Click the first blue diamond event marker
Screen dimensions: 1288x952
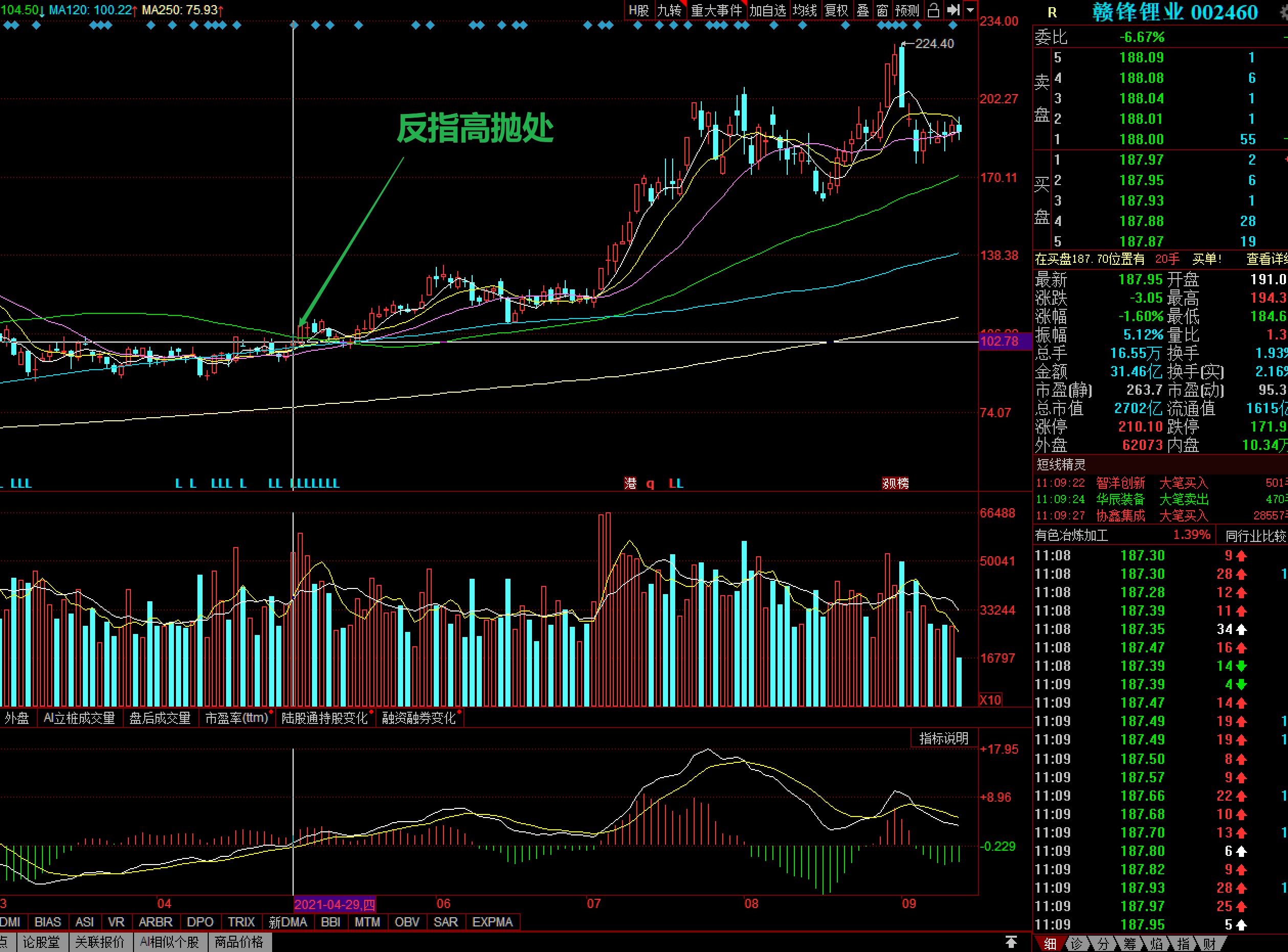click(x=7, y=26)
